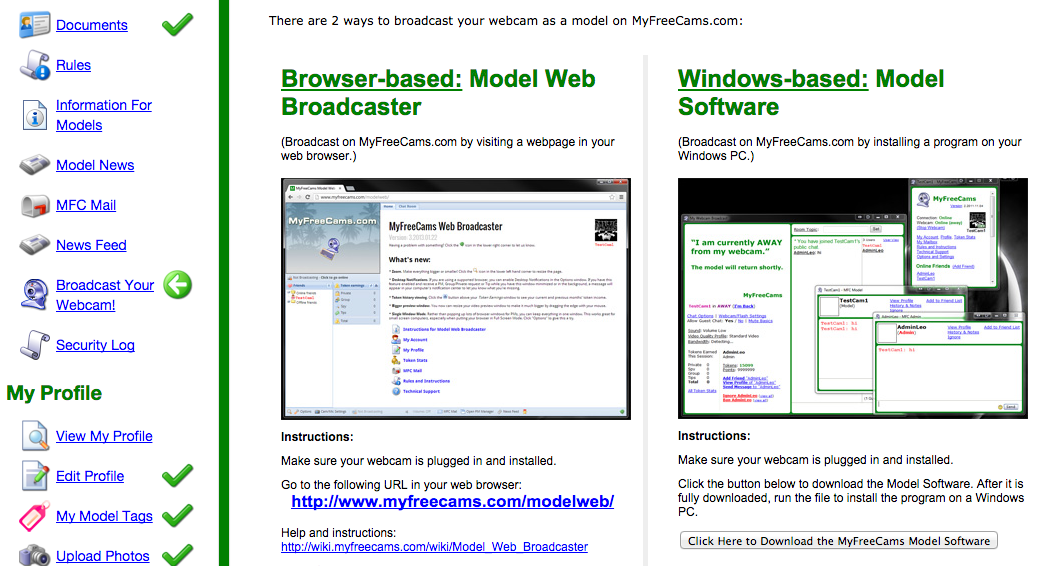Open the Rules link
Screen dimensions: 1051x566
tap(73, 65)
